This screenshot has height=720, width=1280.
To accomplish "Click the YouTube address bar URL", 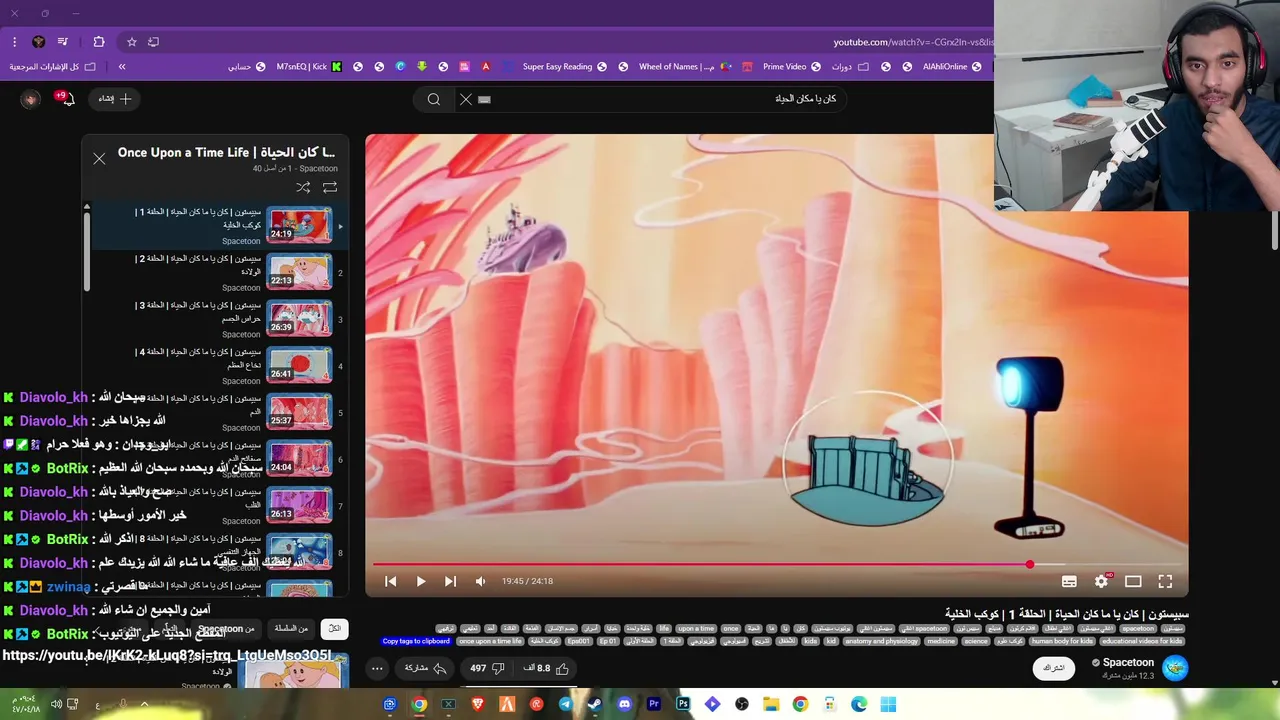I will (x=913, y=42).
